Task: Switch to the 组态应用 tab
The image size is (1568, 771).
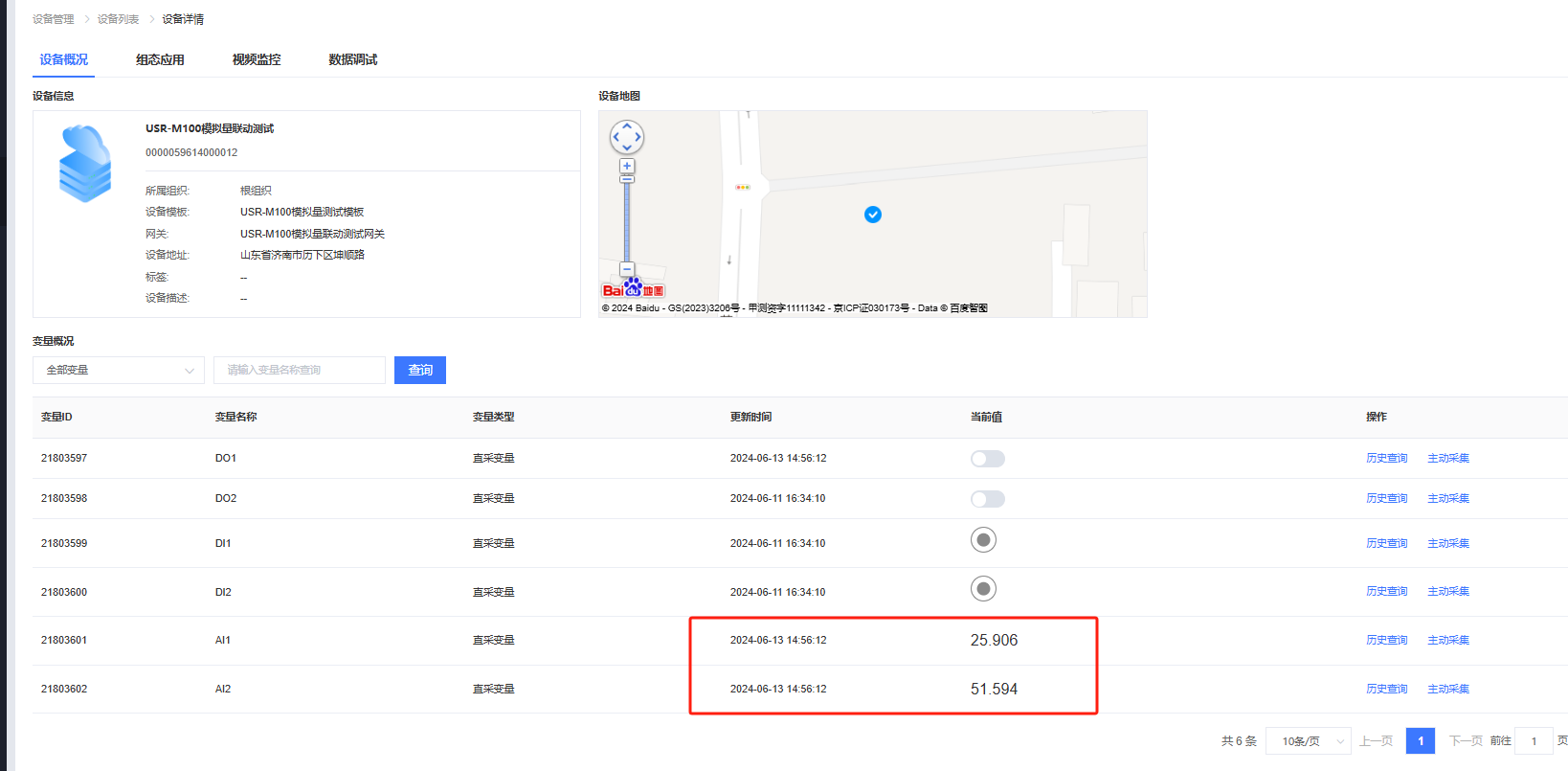Action: click(160, 59)
